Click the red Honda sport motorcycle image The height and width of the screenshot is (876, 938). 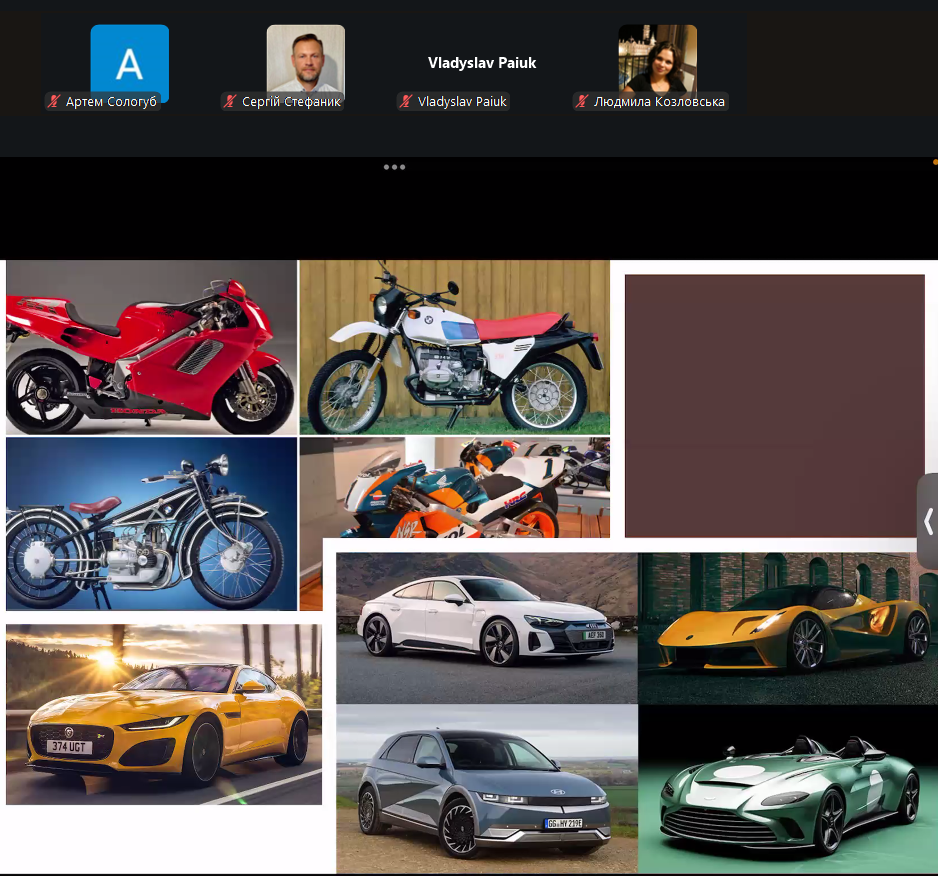tap(150, 347)
